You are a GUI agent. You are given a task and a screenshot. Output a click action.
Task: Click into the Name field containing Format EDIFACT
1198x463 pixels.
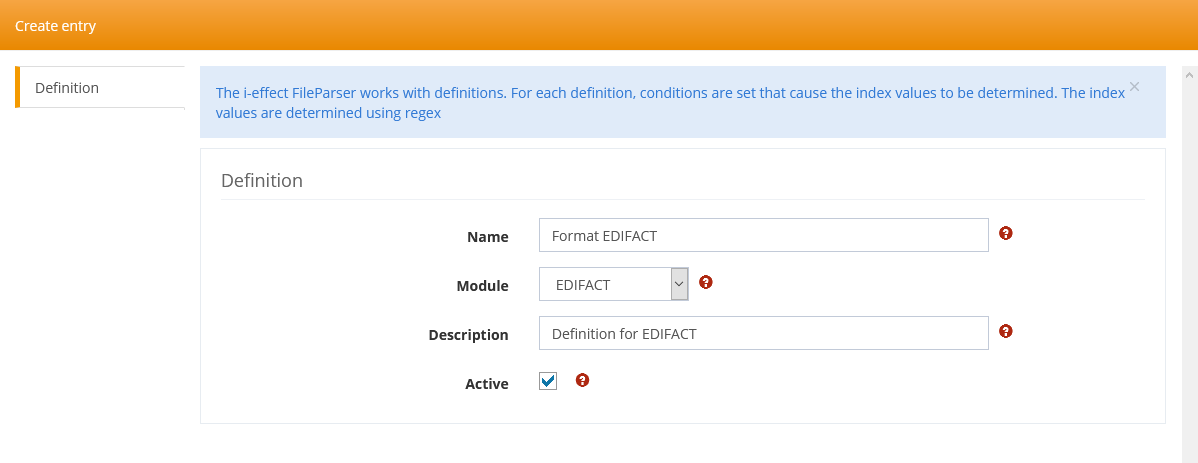(x=763, y=235)
